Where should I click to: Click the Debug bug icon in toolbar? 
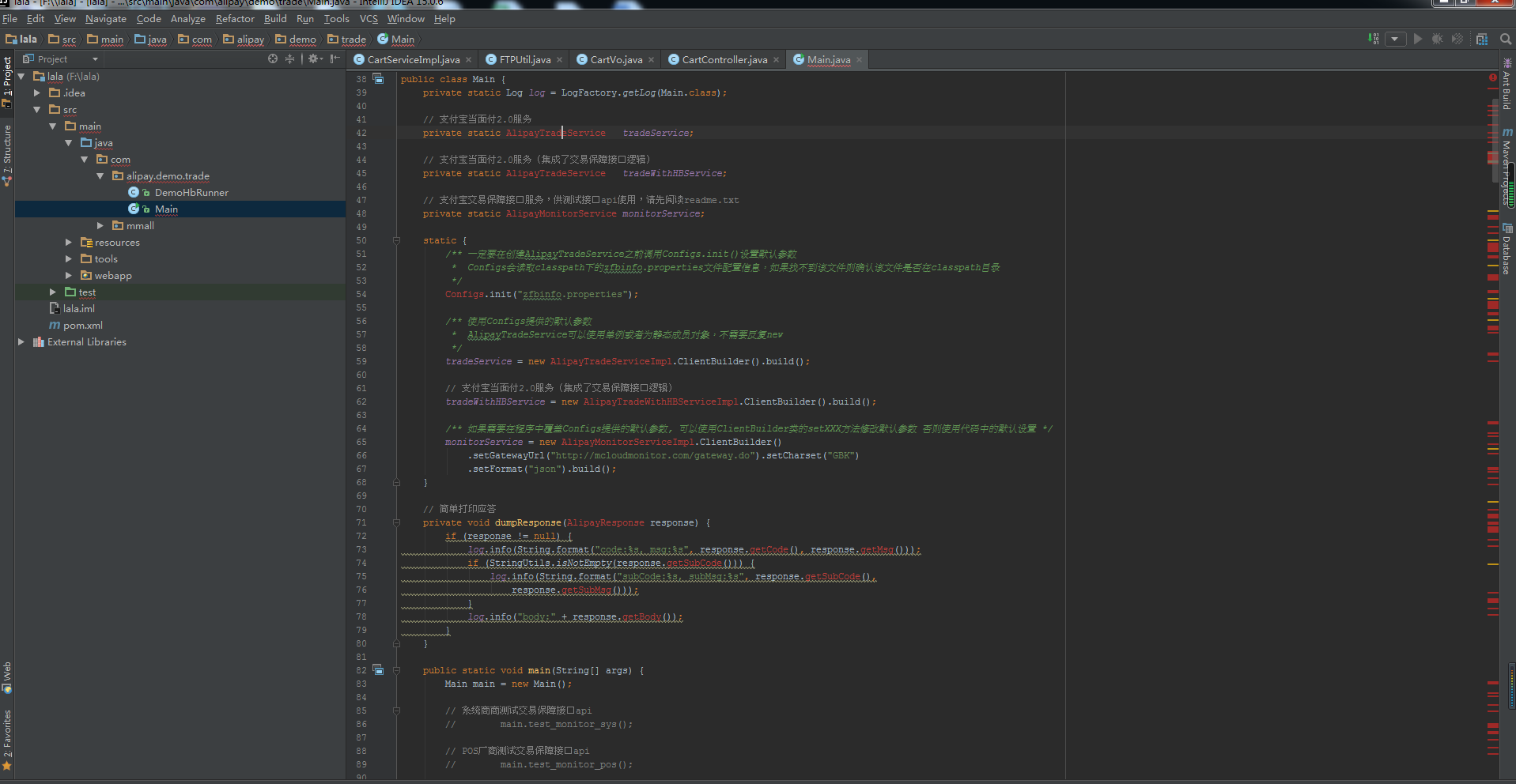(x=1438, y=39)
